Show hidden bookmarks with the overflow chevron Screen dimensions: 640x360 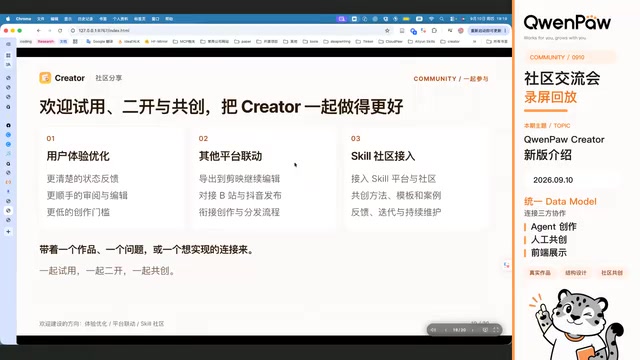coord(474,42)
